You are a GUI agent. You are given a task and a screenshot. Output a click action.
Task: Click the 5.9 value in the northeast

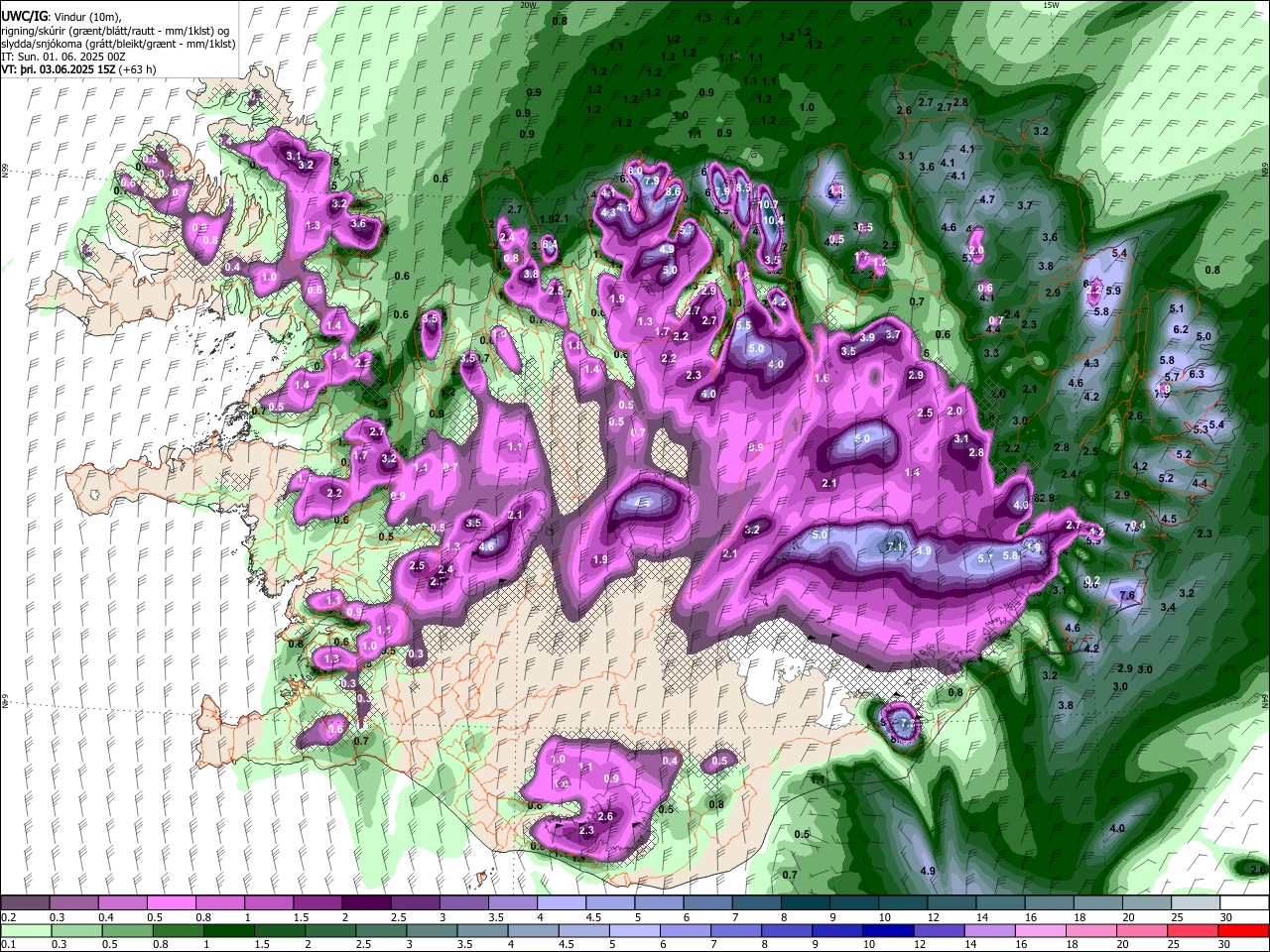1113,291
